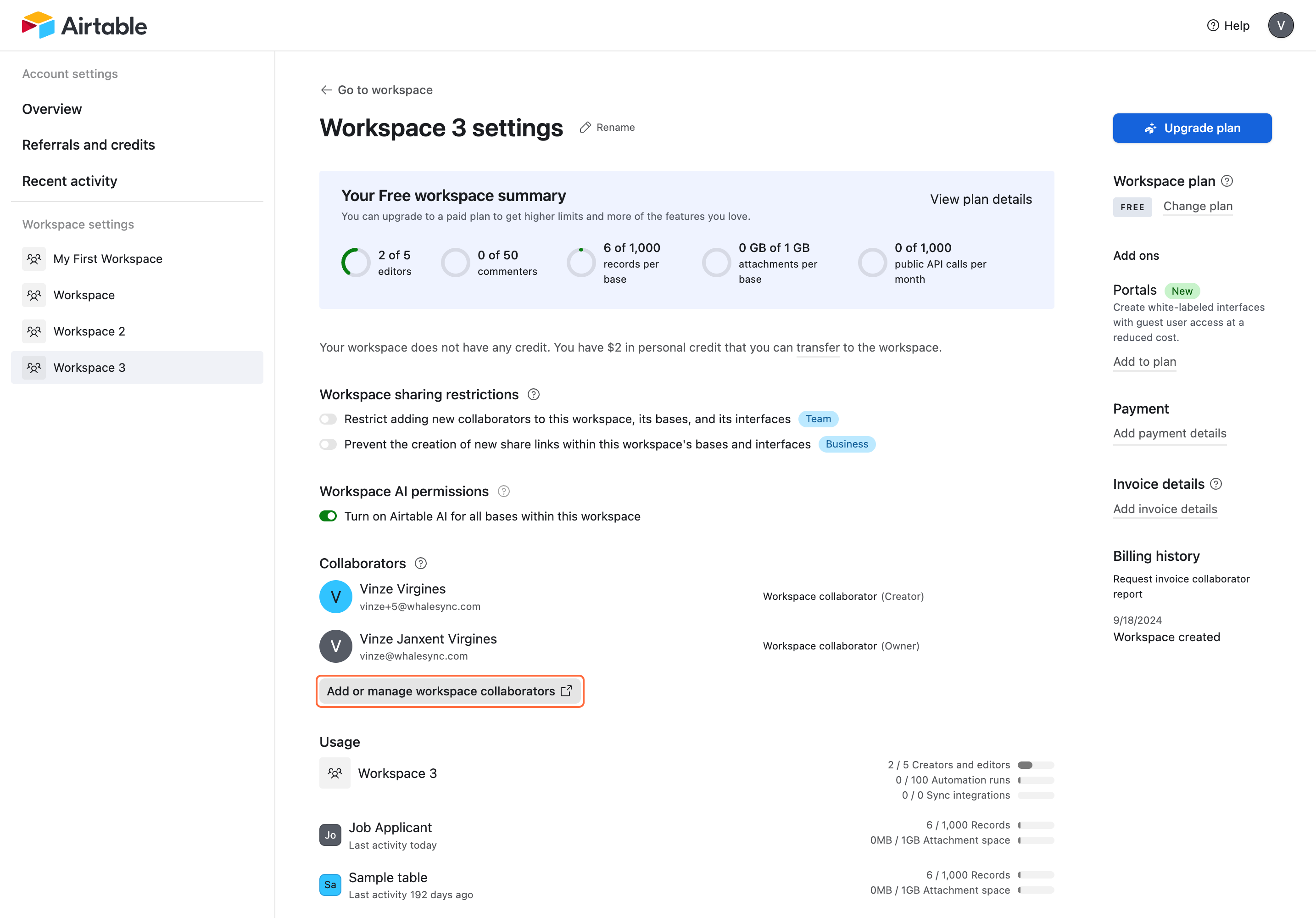This screenshot has width=1316, height=918.
Task: Click the Job Applicant base name
Action: coord(390,828)
